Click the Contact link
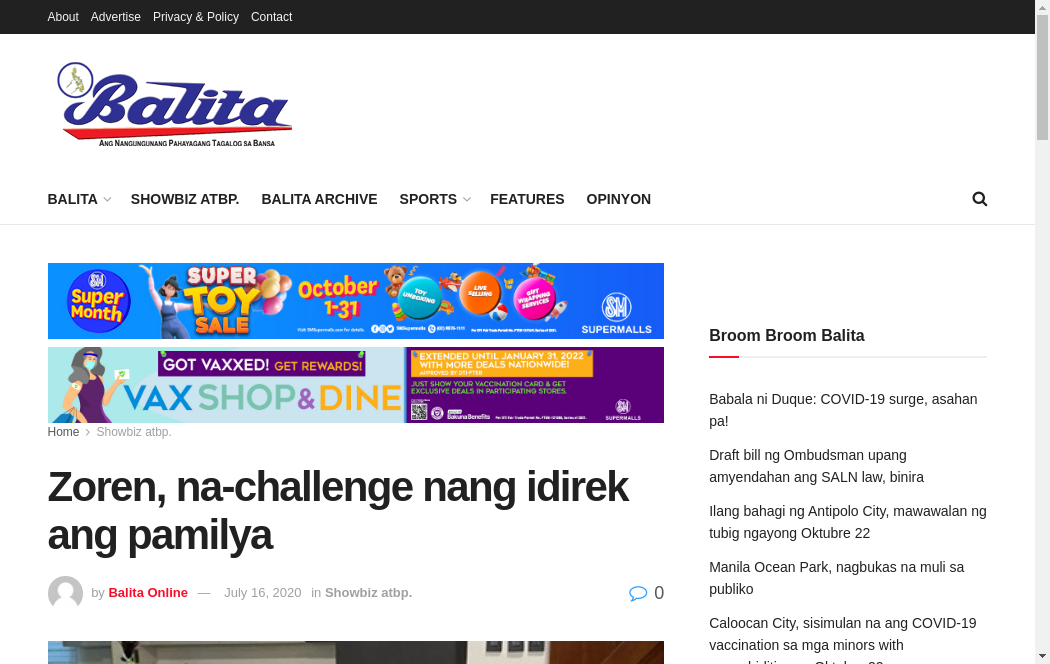This screenshot has height=664, width=1050. coord(271,17)
